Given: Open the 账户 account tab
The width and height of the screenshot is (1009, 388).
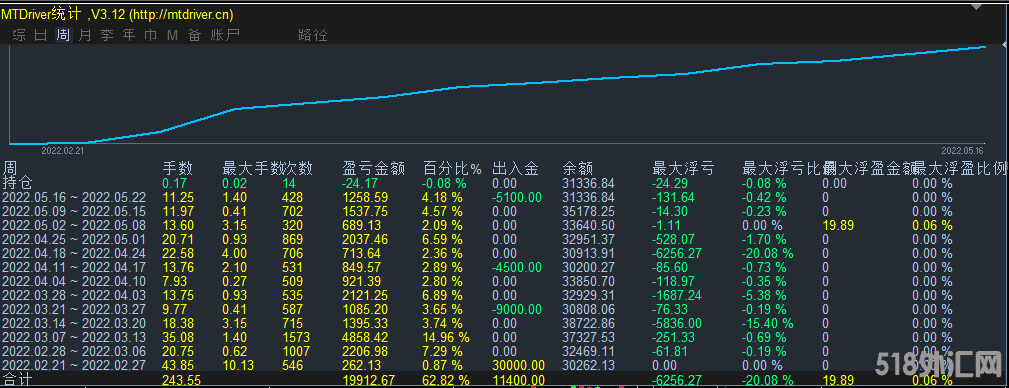Looking at the screenshot, I should click(x=225, y=35).
